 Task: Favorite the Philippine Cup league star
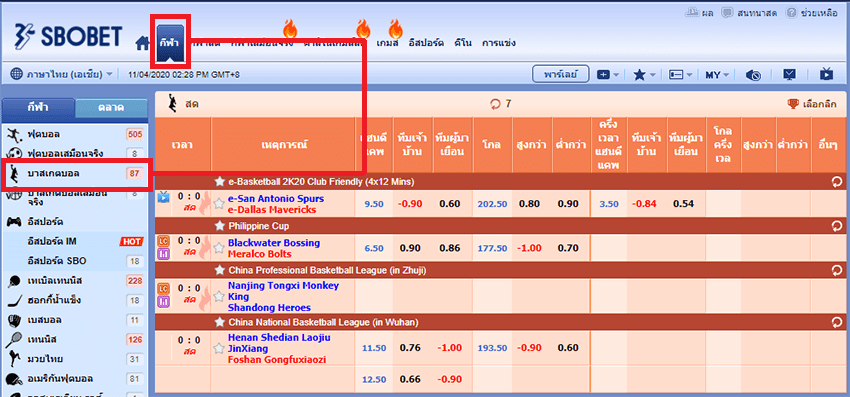tap(220, 225)
